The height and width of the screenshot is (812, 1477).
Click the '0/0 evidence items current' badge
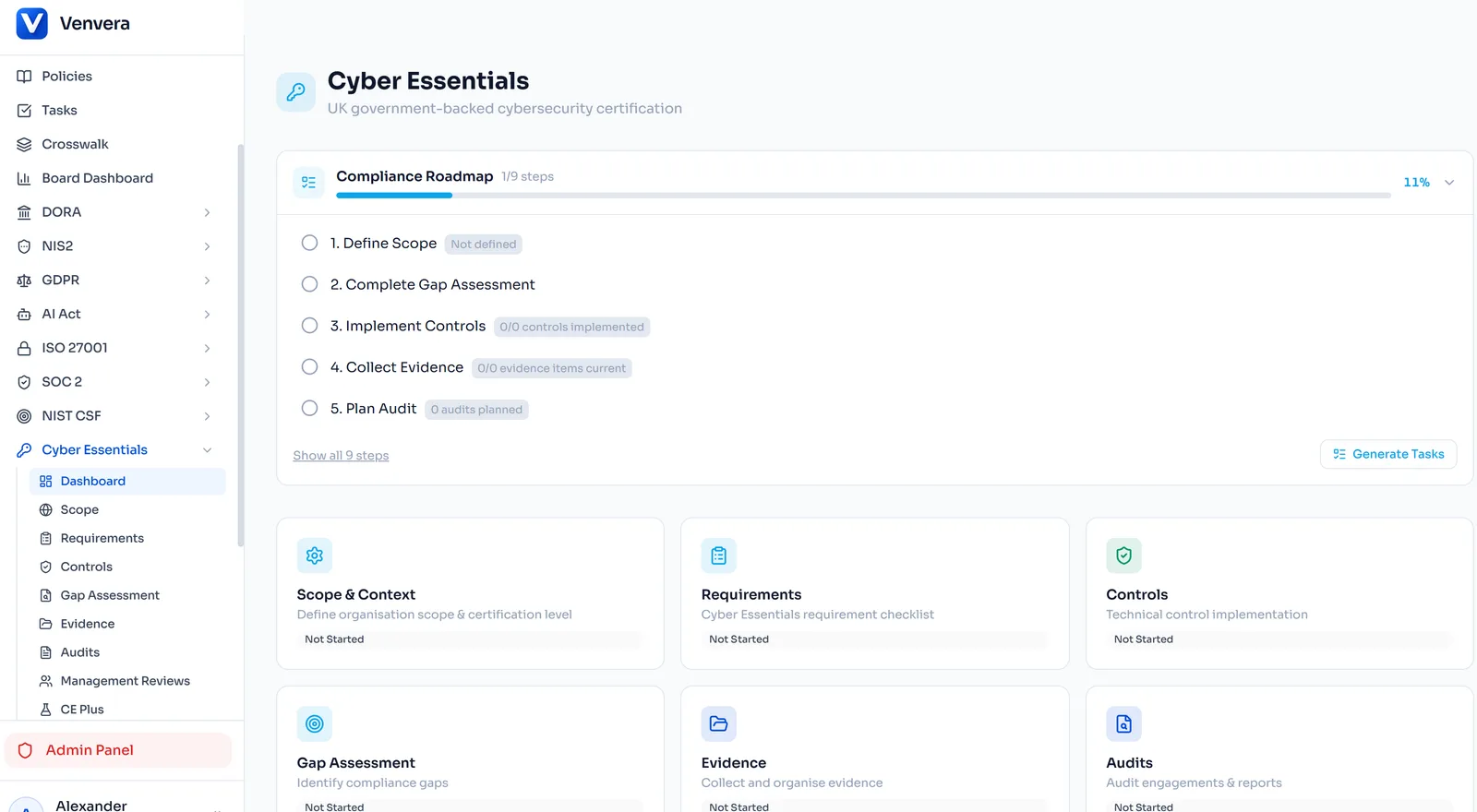[x=552, y=368]
